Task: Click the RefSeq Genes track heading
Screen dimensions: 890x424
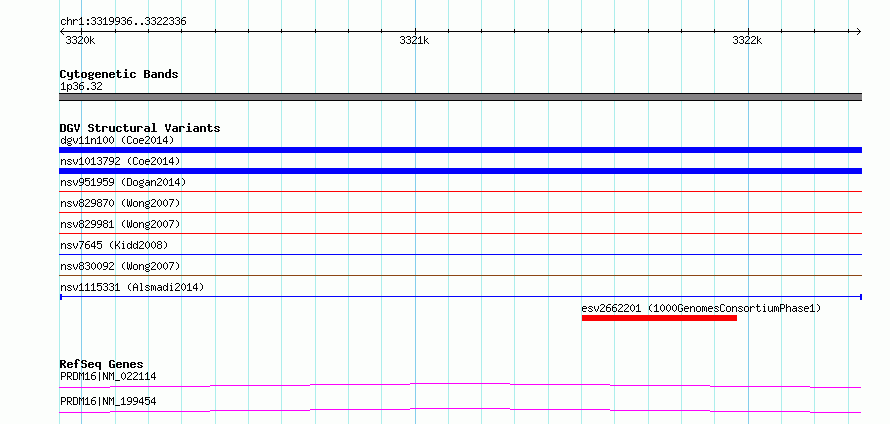Action: pos(101,364)
